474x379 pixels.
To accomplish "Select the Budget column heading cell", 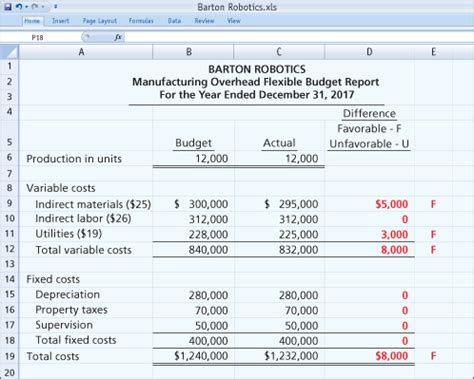I will 193,143.
